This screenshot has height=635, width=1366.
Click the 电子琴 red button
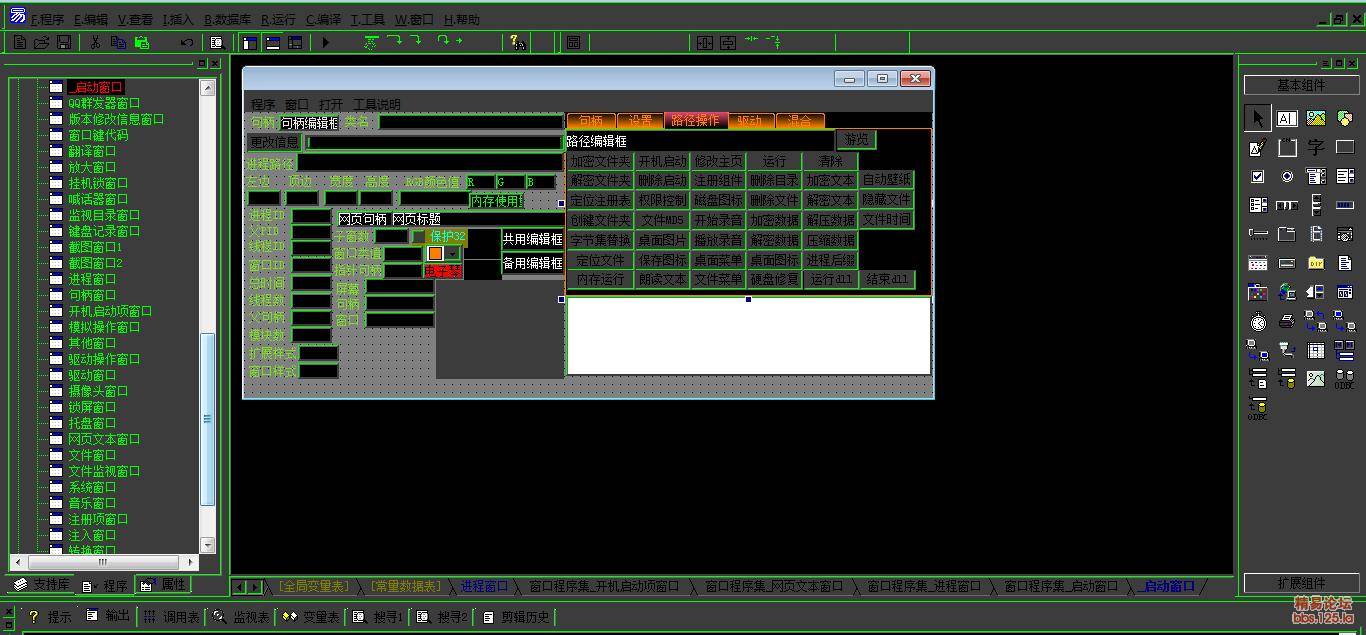coord(442,271)
